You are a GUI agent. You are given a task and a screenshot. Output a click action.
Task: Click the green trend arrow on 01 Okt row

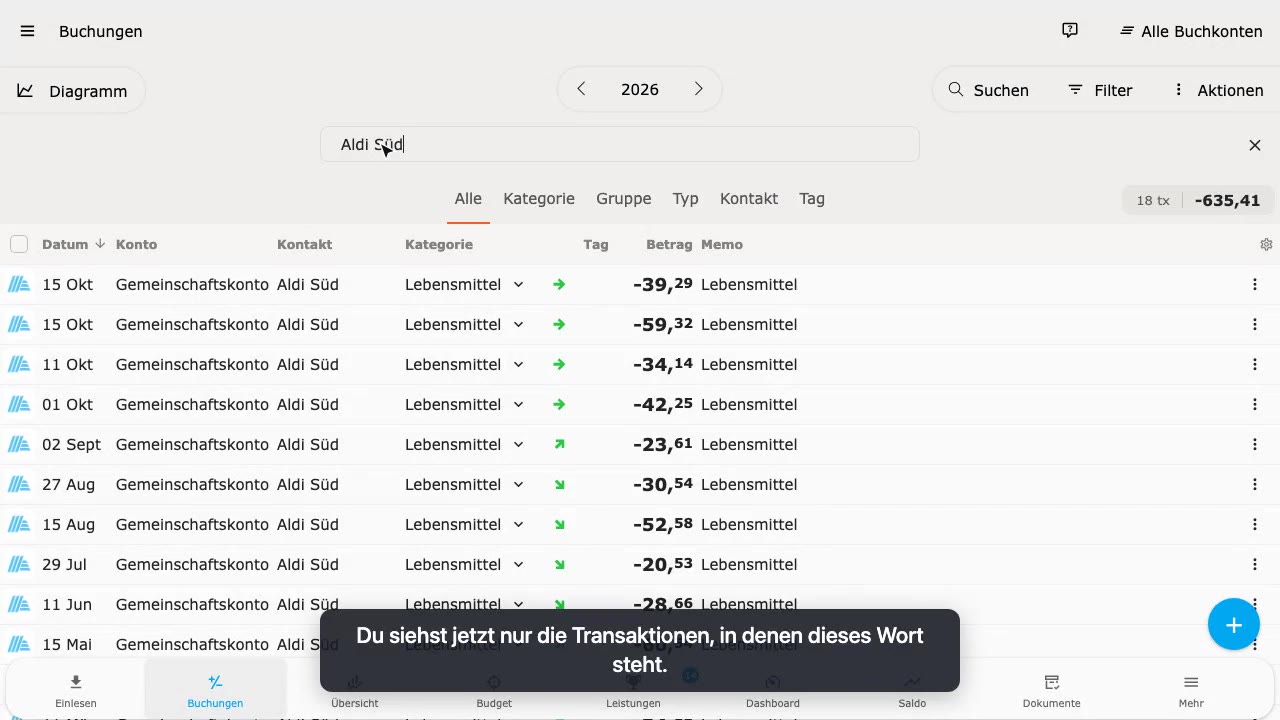(x=559, y=404)
